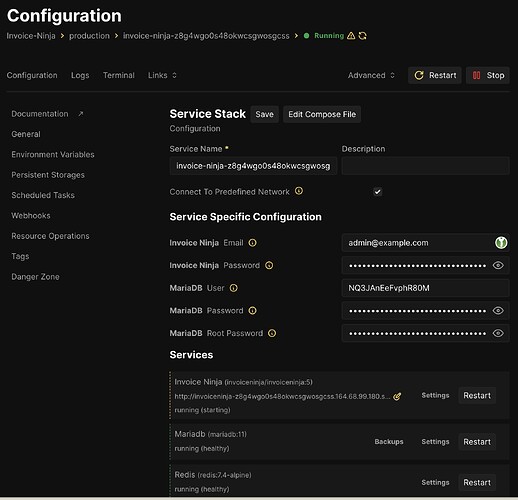Click the Invoice Ninja Email field
This screenshot has height=500, width=518.
pyautogui.click(x=426, y=243)
